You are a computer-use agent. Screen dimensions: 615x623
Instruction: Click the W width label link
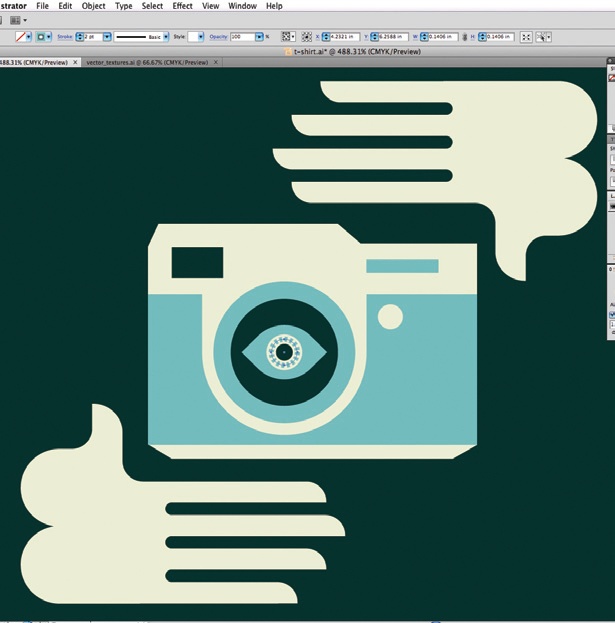415,37
